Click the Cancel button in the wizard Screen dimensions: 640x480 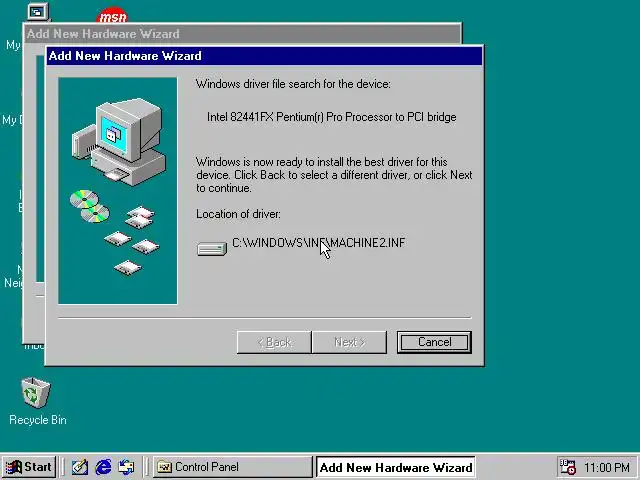click(434, 342)
